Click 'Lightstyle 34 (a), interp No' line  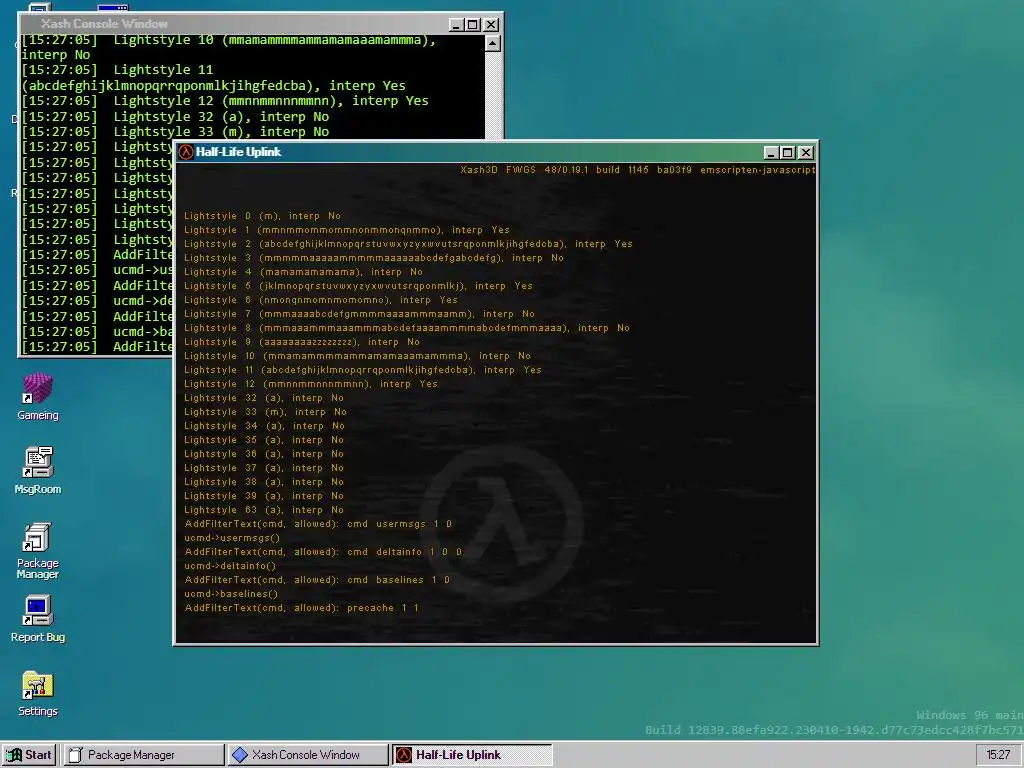264,426
